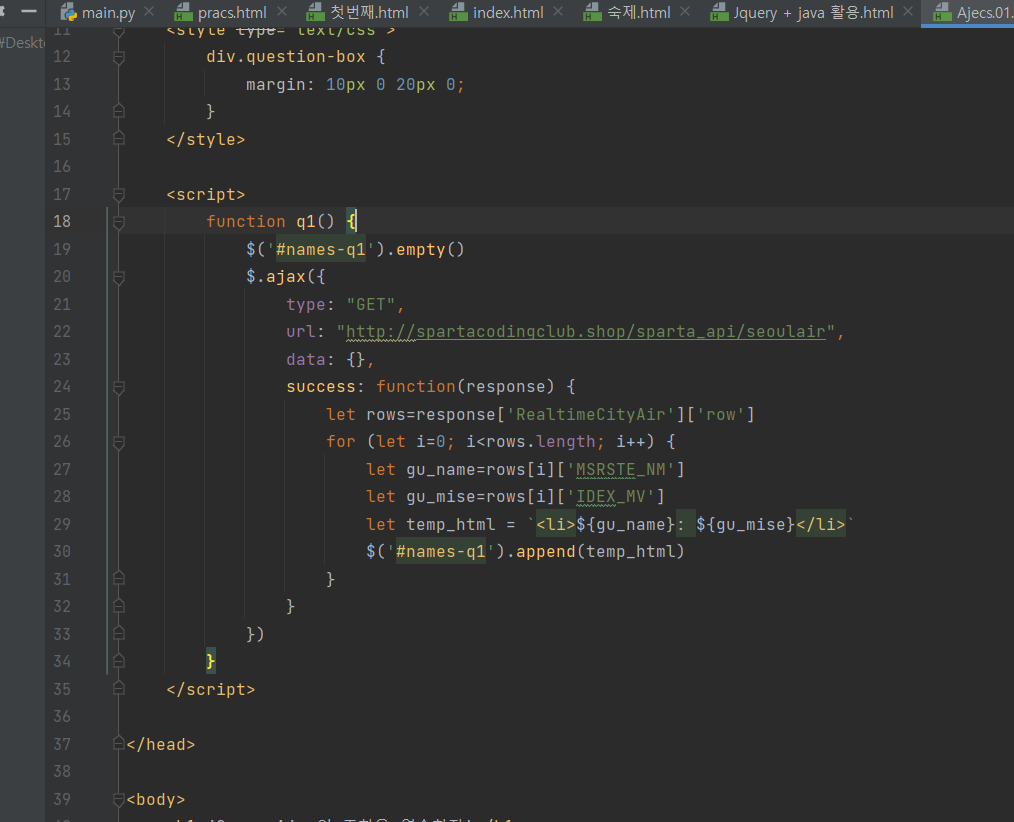Viewport: 1014px width, 822px height.
Task: Collapse the $.ajax block on line 20
Action: pos(119,277)
